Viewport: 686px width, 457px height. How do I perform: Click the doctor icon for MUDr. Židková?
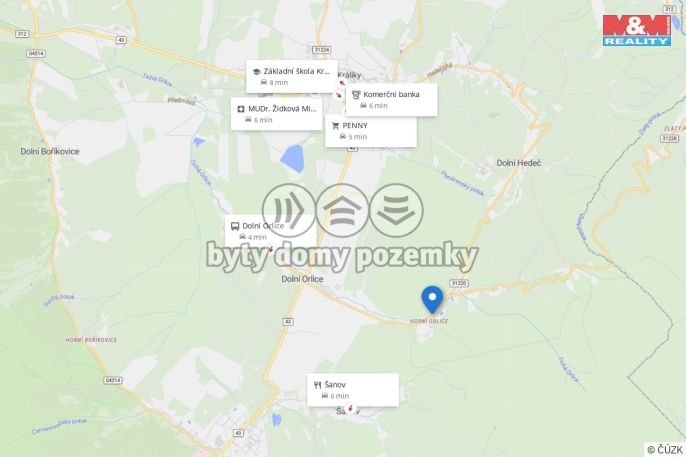pos(241,109)
